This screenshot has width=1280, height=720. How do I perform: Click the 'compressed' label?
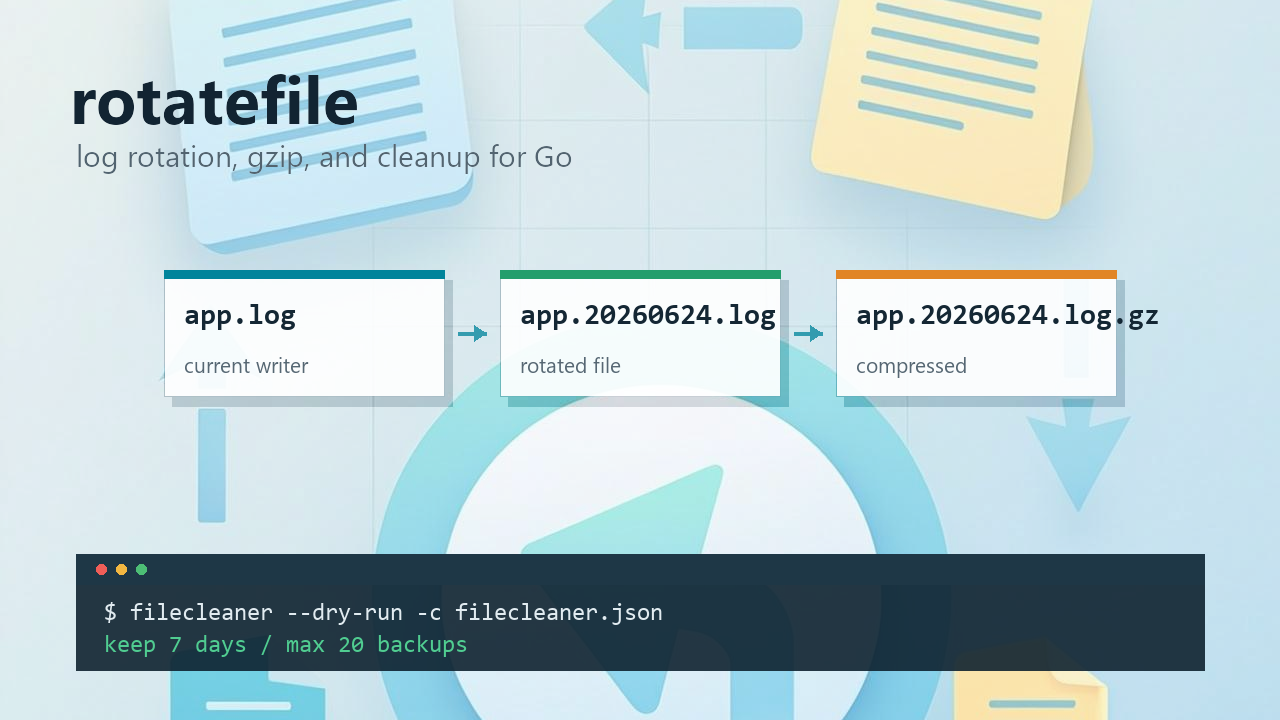911,366
